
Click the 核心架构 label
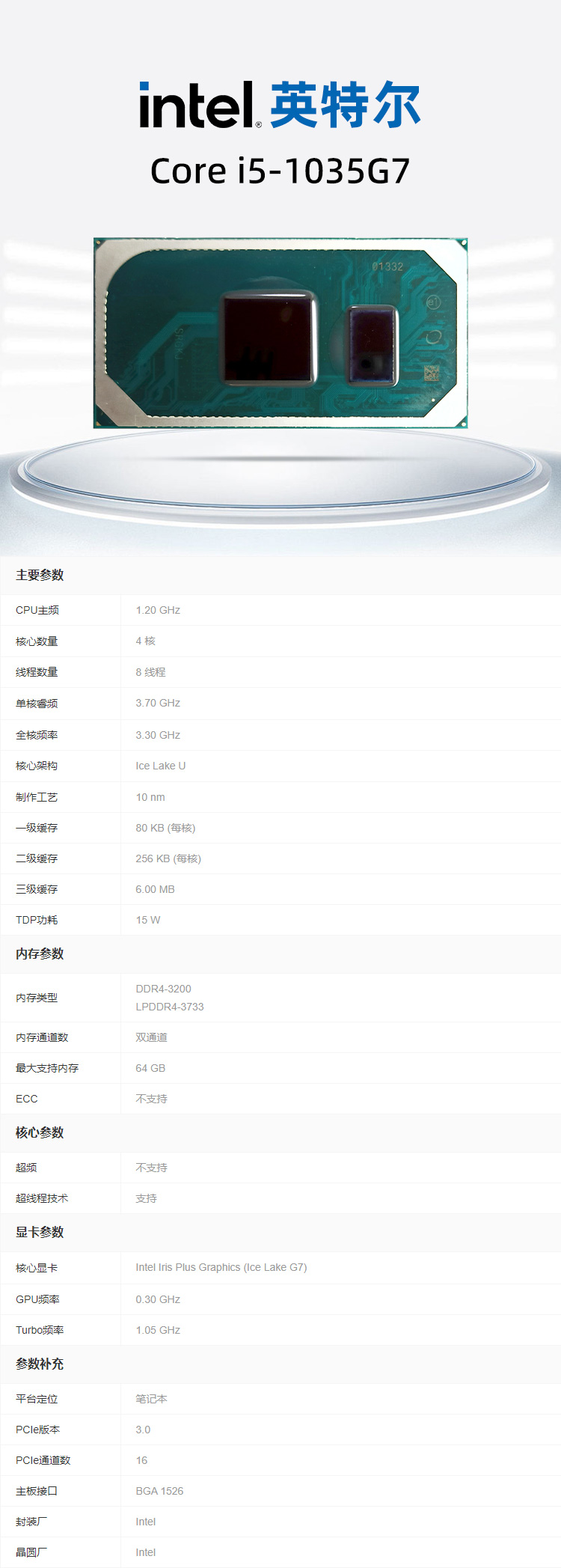click(x=37, y=766)
